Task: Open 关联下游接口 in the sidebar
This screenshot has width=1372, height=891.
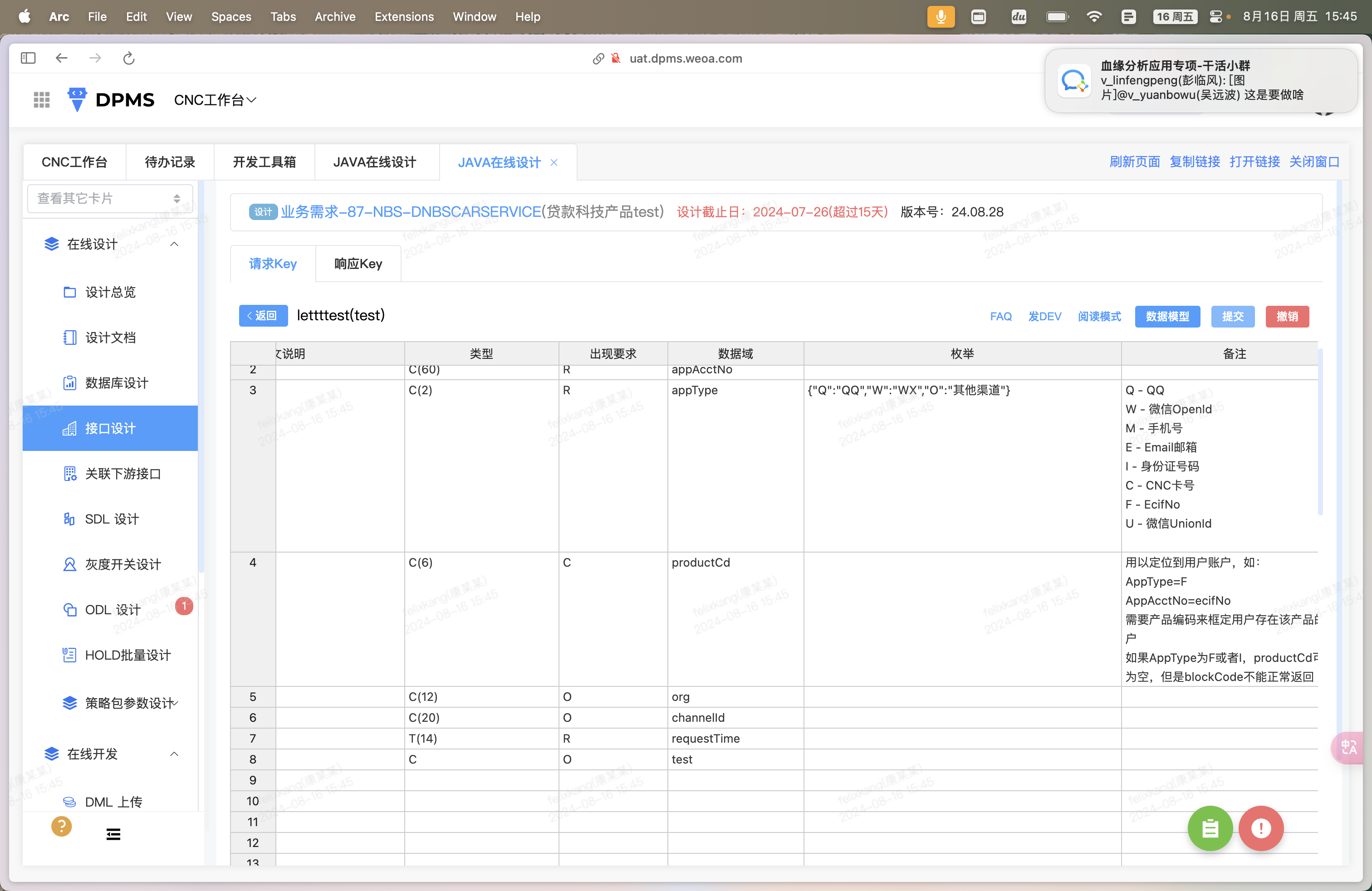Action: (x=109, y=474)
